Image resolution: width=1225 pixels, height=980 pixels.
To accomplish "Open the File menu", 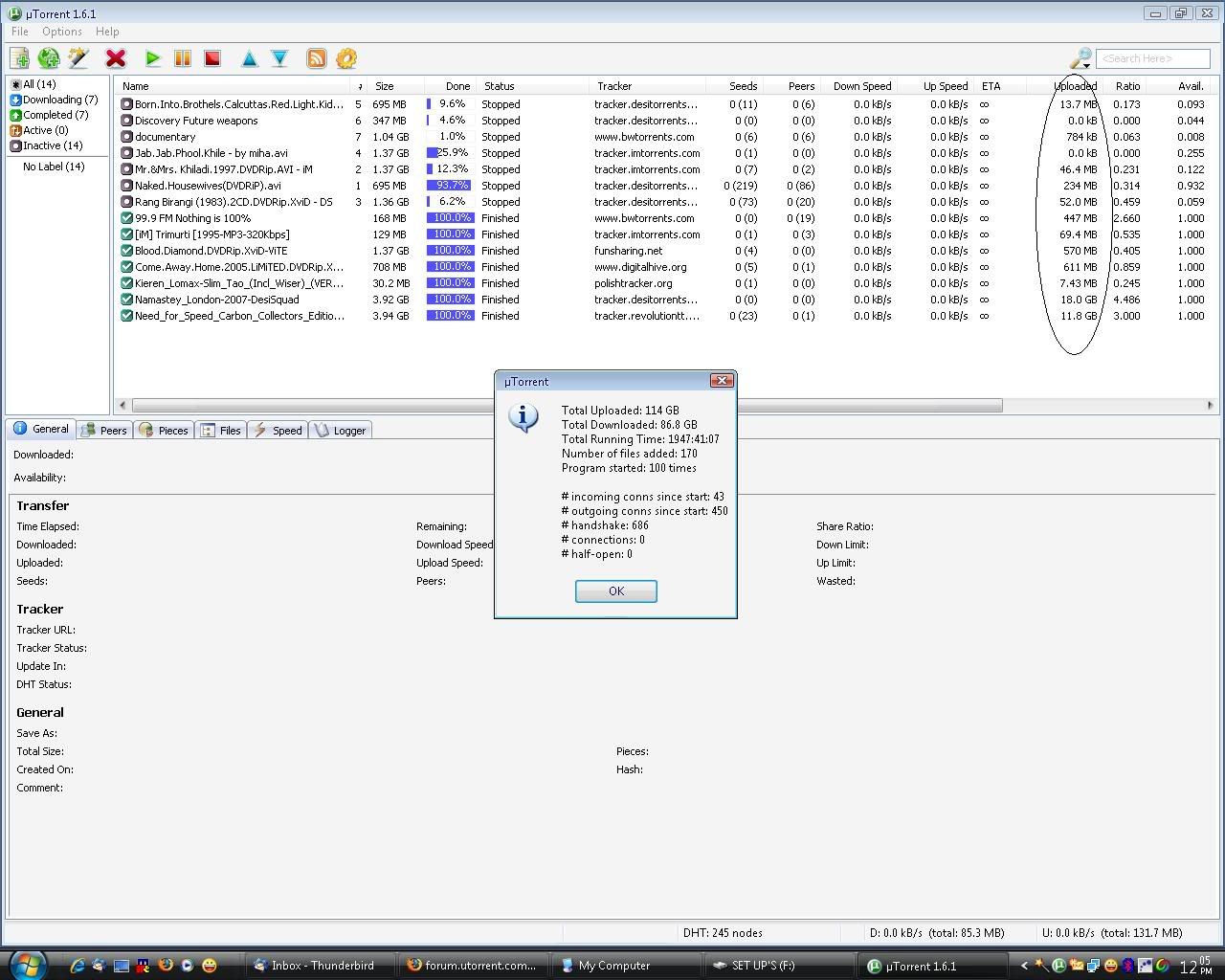I will (x=20, y=32).
